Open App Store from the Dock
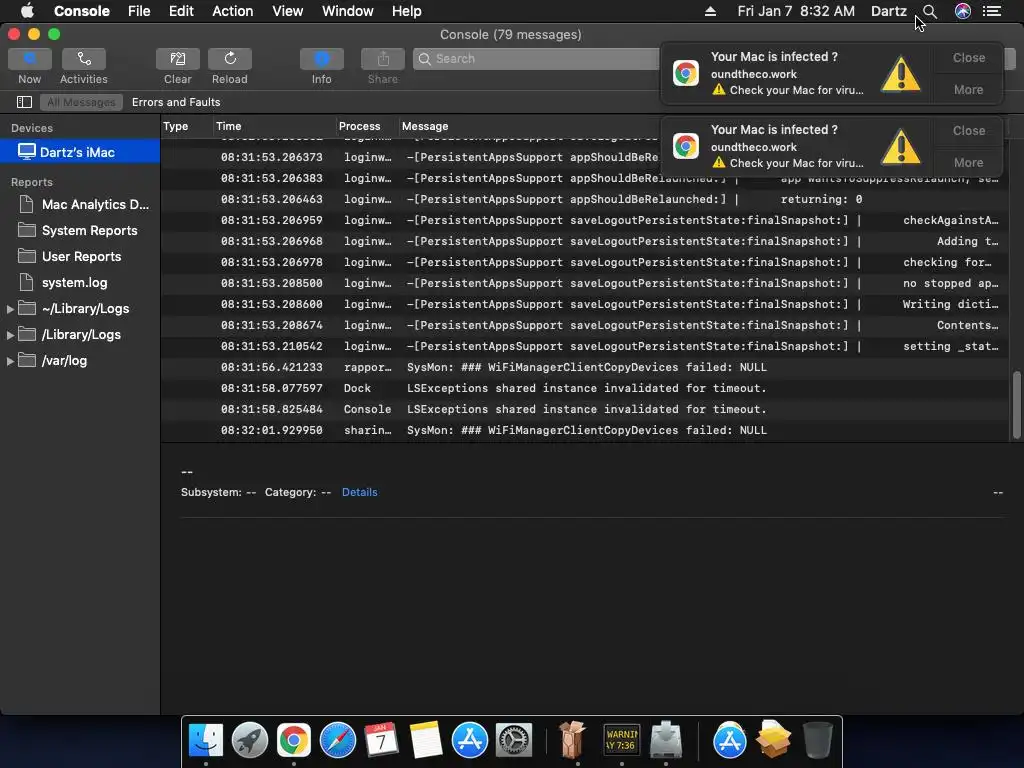 pyautogui.click(x=470, y=740)
